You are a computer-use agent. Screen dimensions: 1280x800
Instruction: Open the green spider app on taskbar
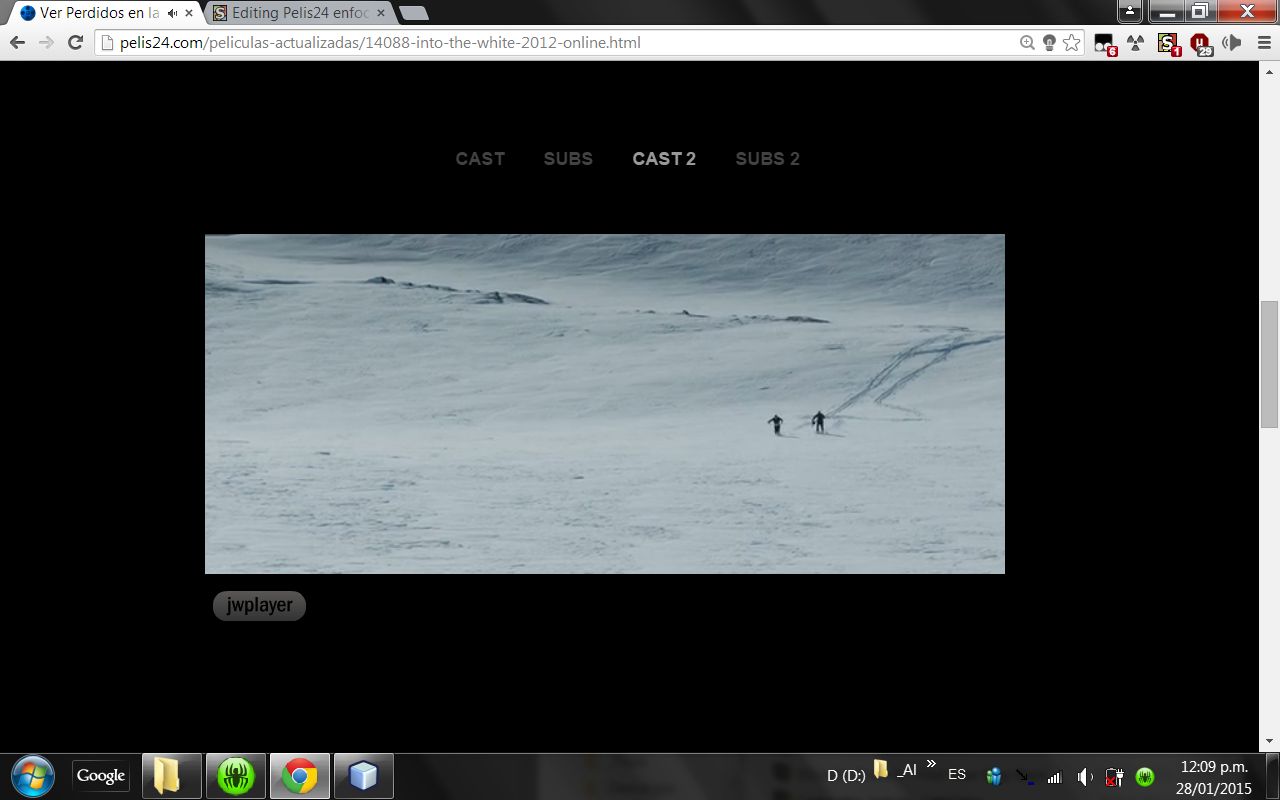pyautogui.click(x=235, y=776)
